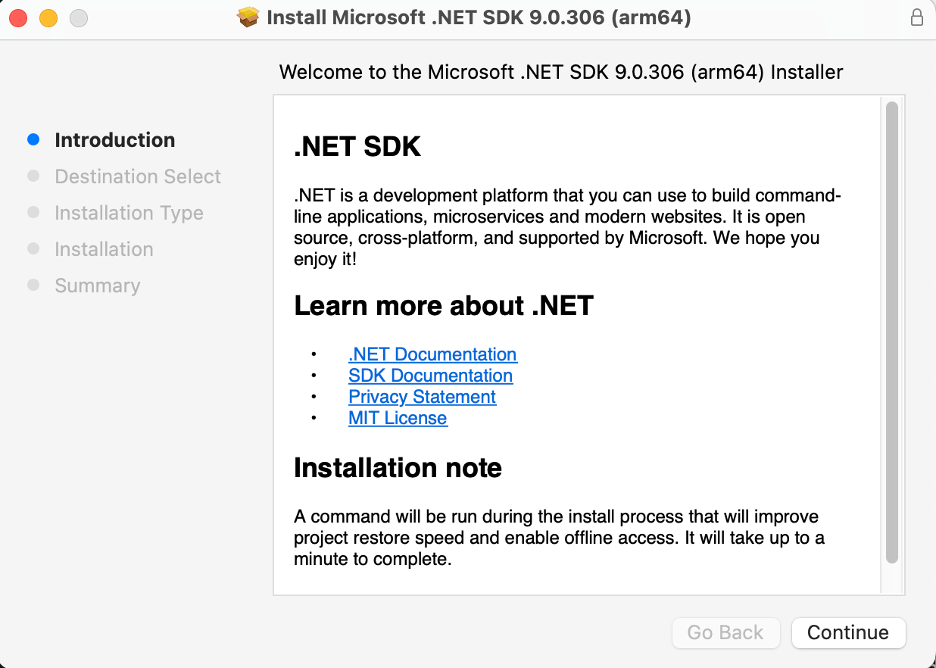Click the yellow minimize window button
Screen dimensions: 936x668
[48, 18]
